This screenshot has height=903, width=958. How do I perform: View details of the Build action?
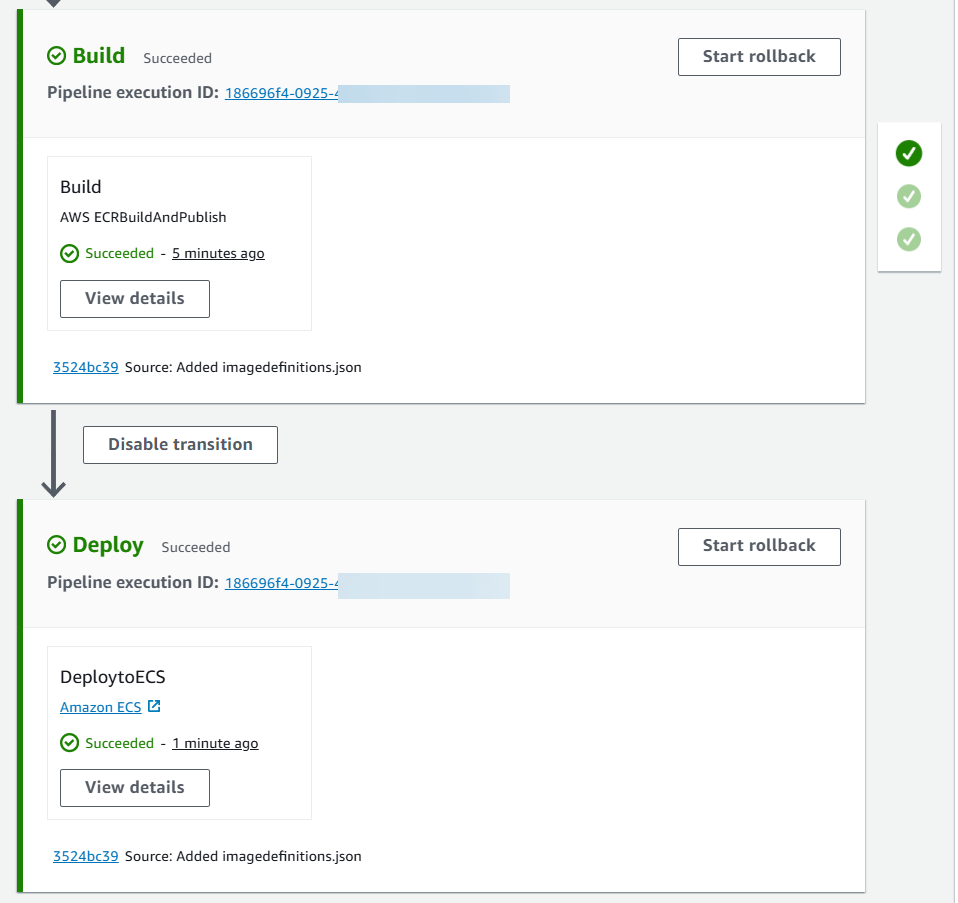coord(134,298)
